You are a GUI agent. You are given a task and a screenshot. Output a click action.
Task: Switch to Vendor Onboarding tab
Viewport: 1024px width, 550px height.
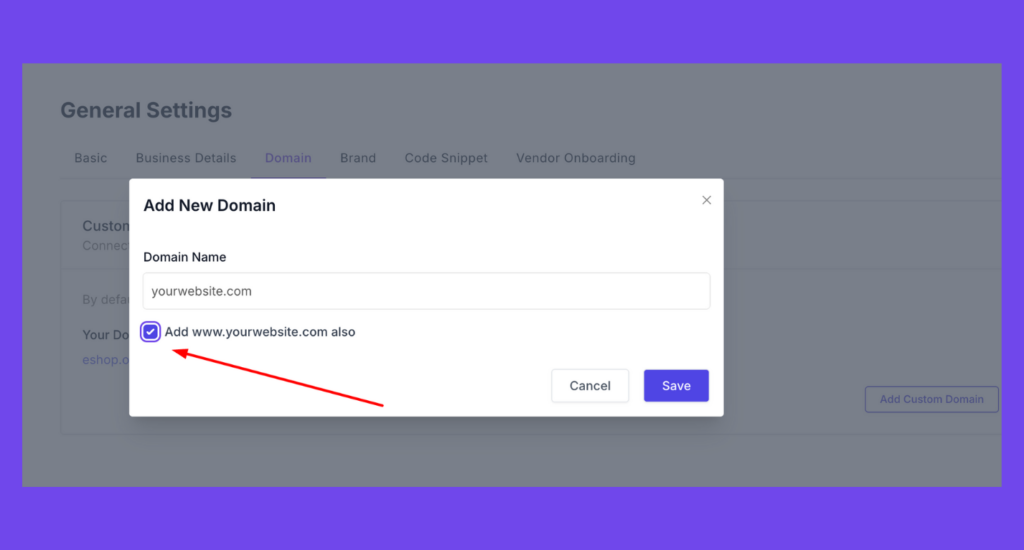[575, 158]
